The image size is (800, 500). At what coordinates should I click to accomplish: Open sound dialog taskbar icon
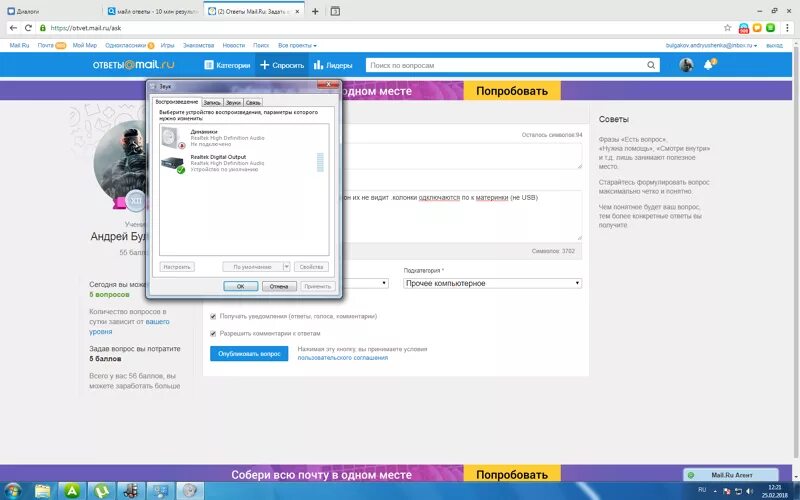(x=190, y=491)
